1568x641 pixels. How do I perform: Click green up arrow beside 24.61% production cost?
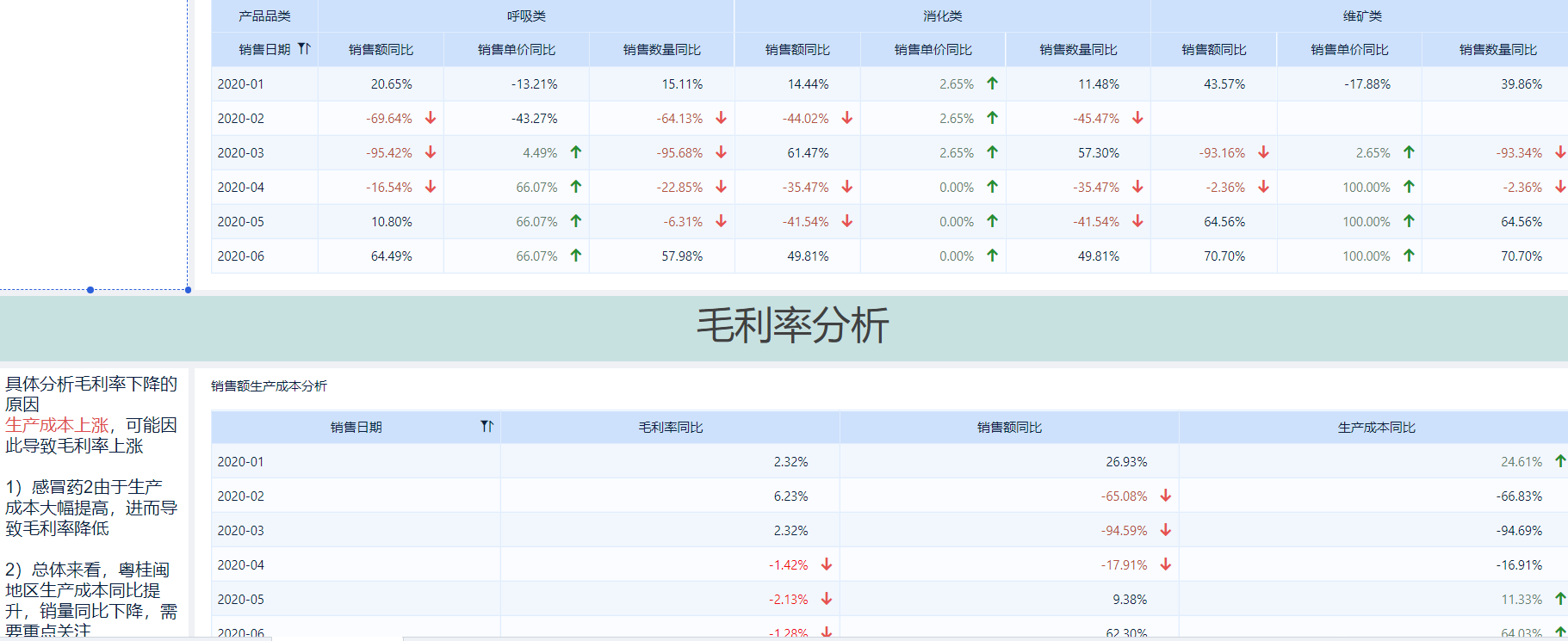1559,461
